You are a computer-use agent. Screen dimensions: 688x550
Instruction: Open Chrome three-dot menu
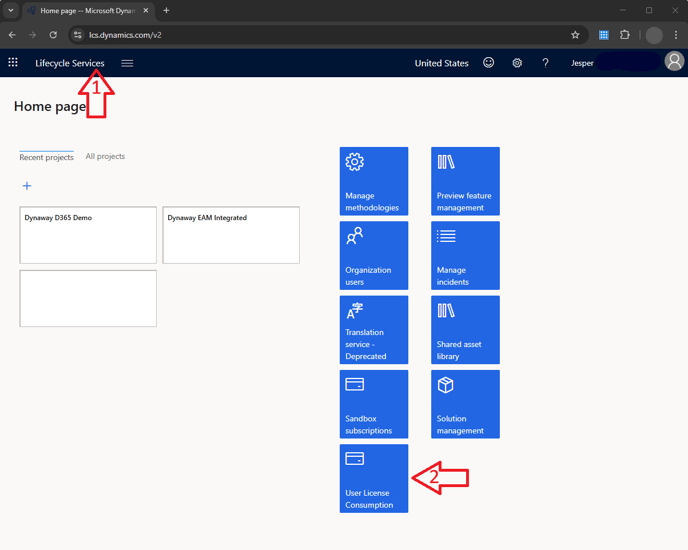[x=676, y=35]
